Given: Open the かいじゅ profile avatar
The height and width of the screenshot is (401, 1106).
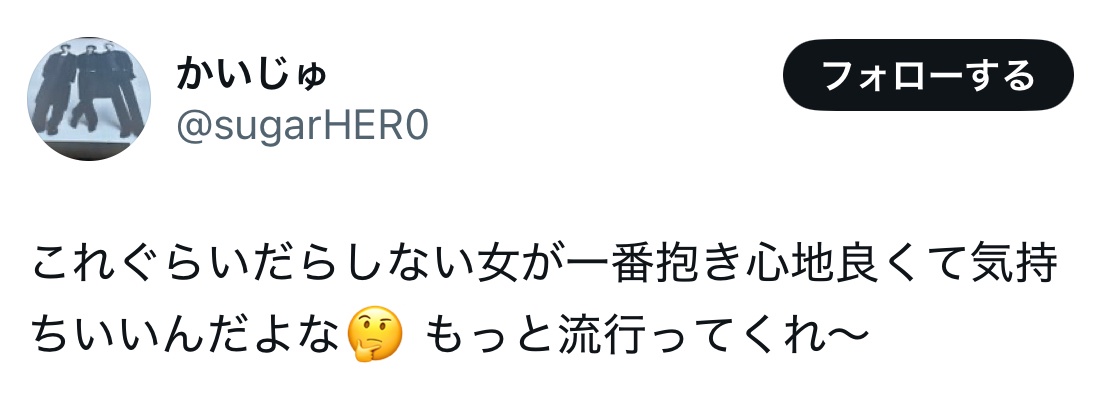Looking at the screenshot, I should pos(89,99).
